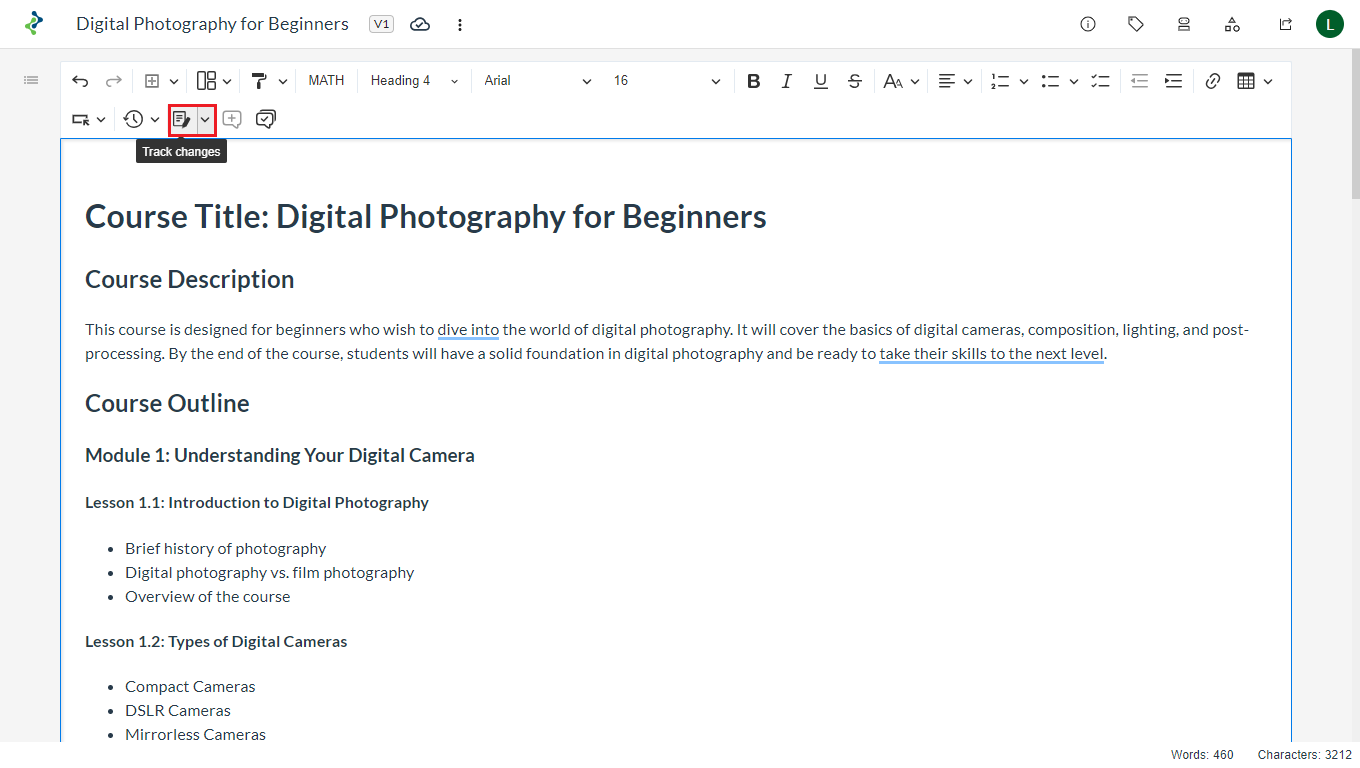The width and height of the screenshot is (1360, 768).
Task: Click the undo arrow
Action: [80, 81]
